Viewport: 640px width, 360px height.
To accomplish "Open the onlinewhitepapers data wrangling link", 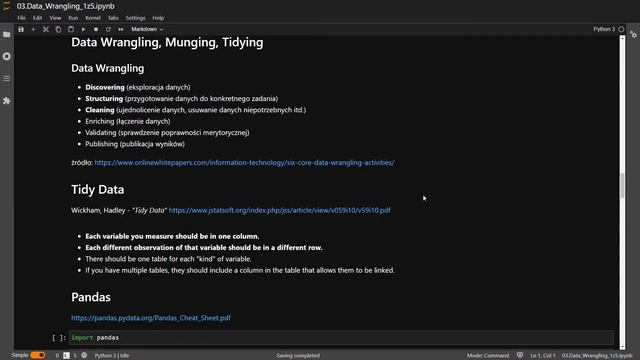I will click(244, 162).
